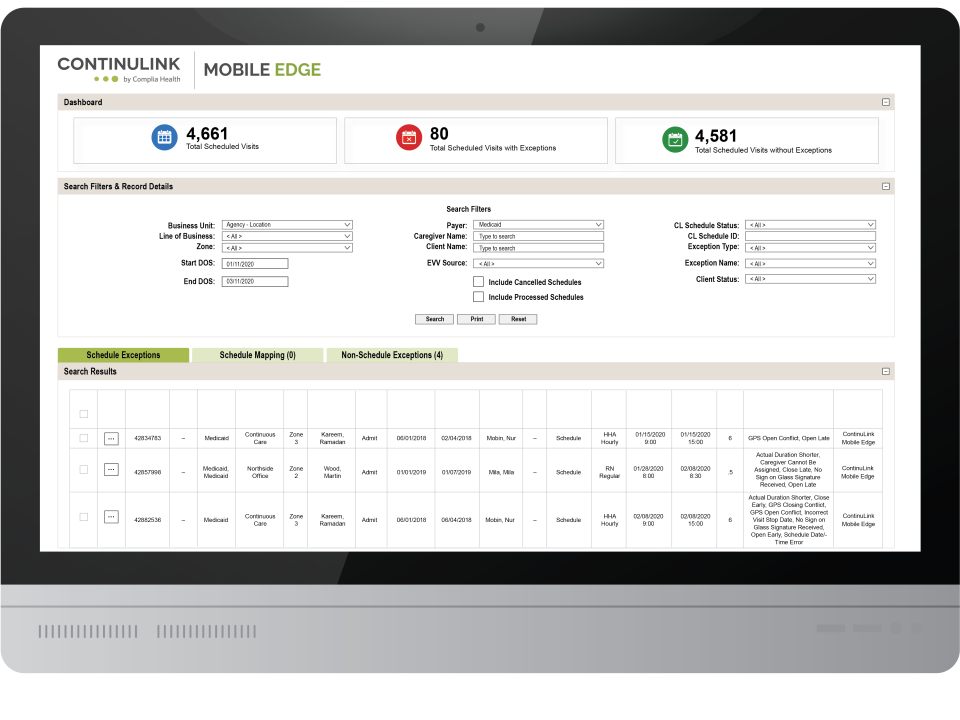Viewport: 960px width, 720px height.
Task: Collapse the Dashboard panel
Action: (884, 101)
